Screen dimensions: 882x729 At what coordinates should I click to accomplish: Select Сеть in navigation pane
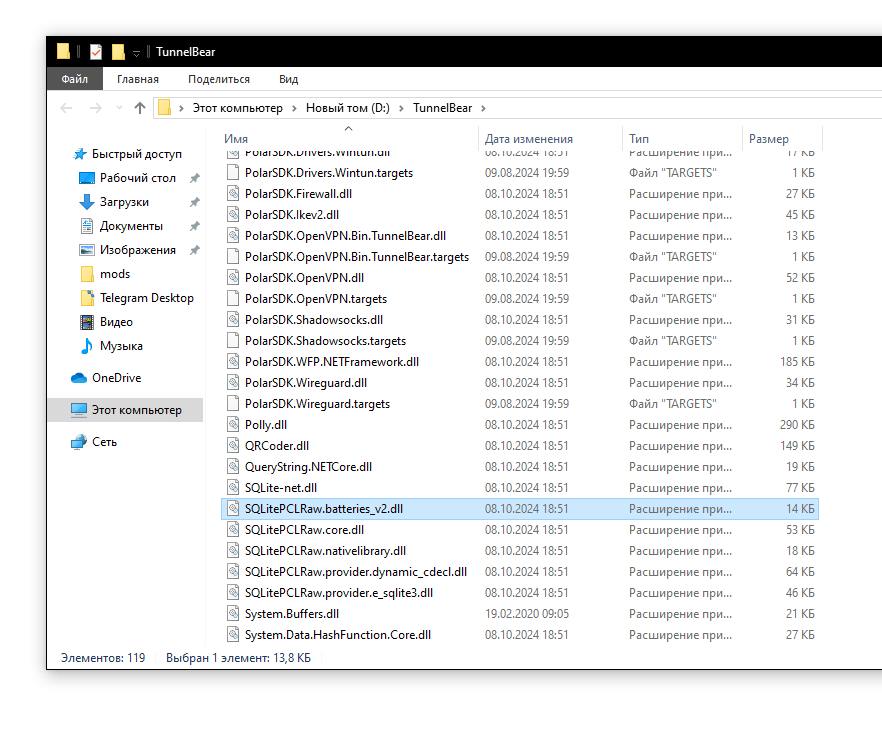pyautogui.click(x=105, y=442)
